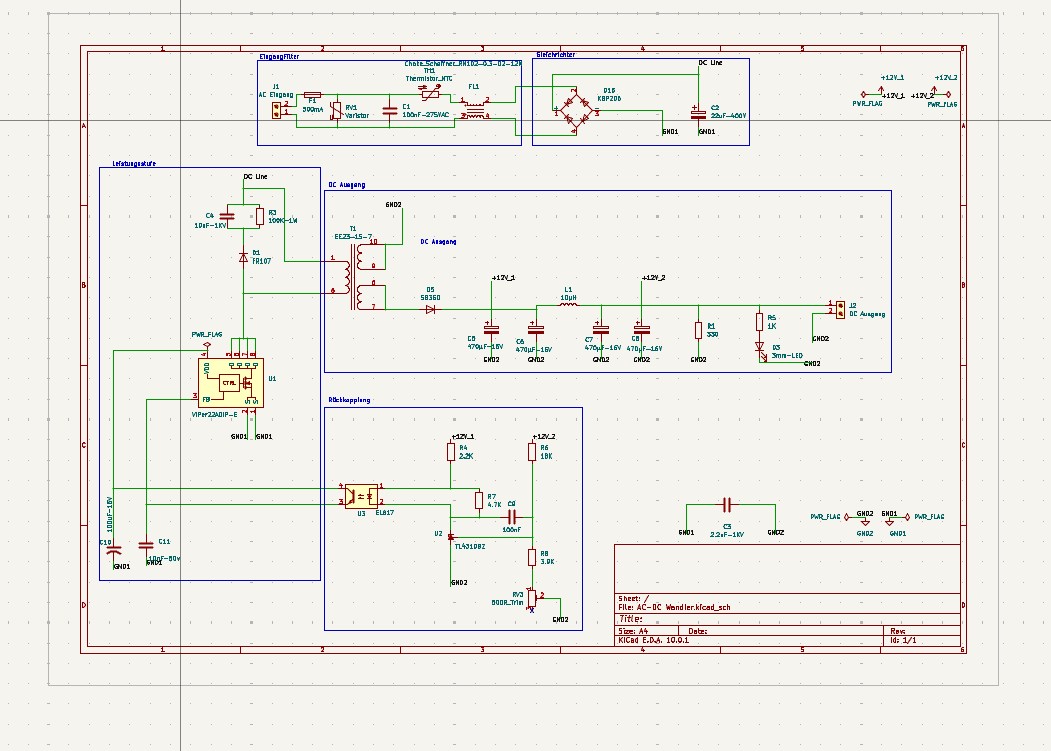Select the R3 resistor symbol
This screenshot has width=1051, height=751.
coord(260,217)
